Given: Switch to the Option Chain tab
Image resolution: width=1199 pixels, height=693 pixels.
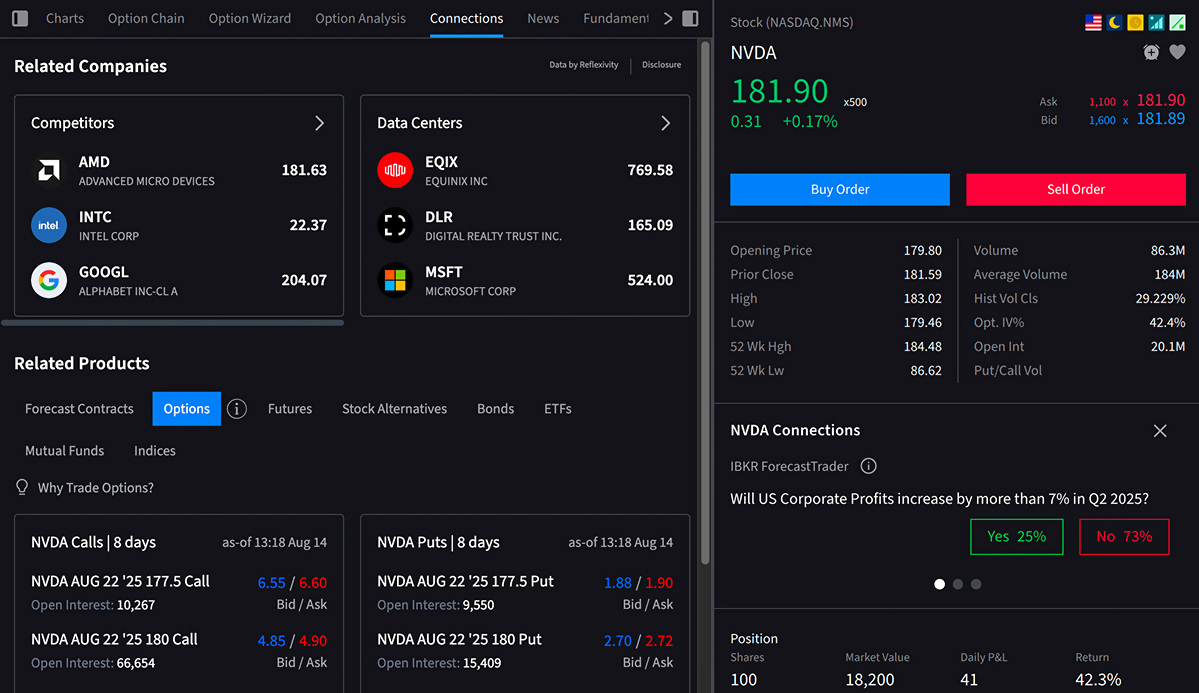Looking at the screenshot, I should [146, 17].
